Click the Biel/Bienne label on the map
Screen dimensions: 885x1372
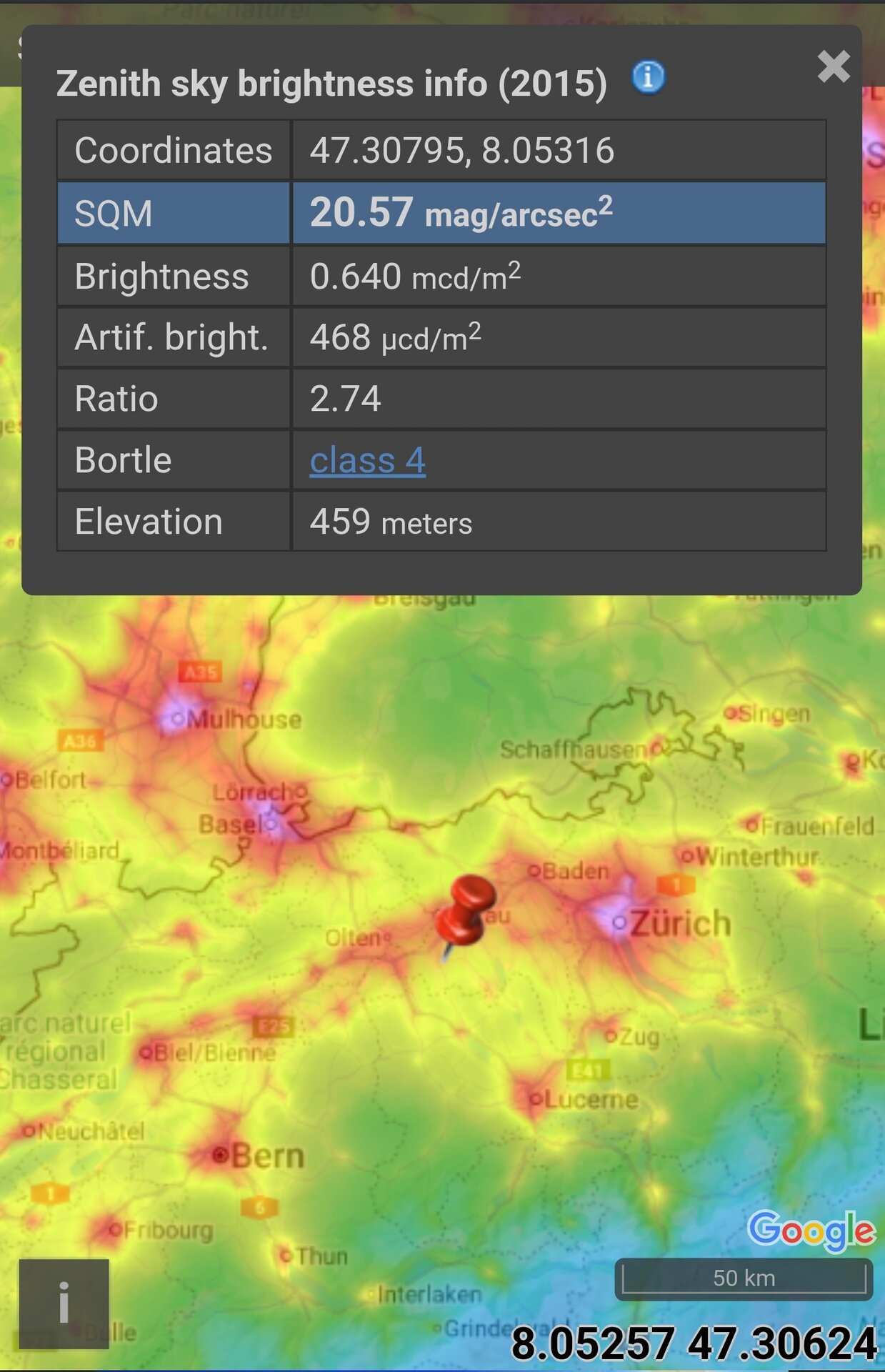(x=215, y=1053)
